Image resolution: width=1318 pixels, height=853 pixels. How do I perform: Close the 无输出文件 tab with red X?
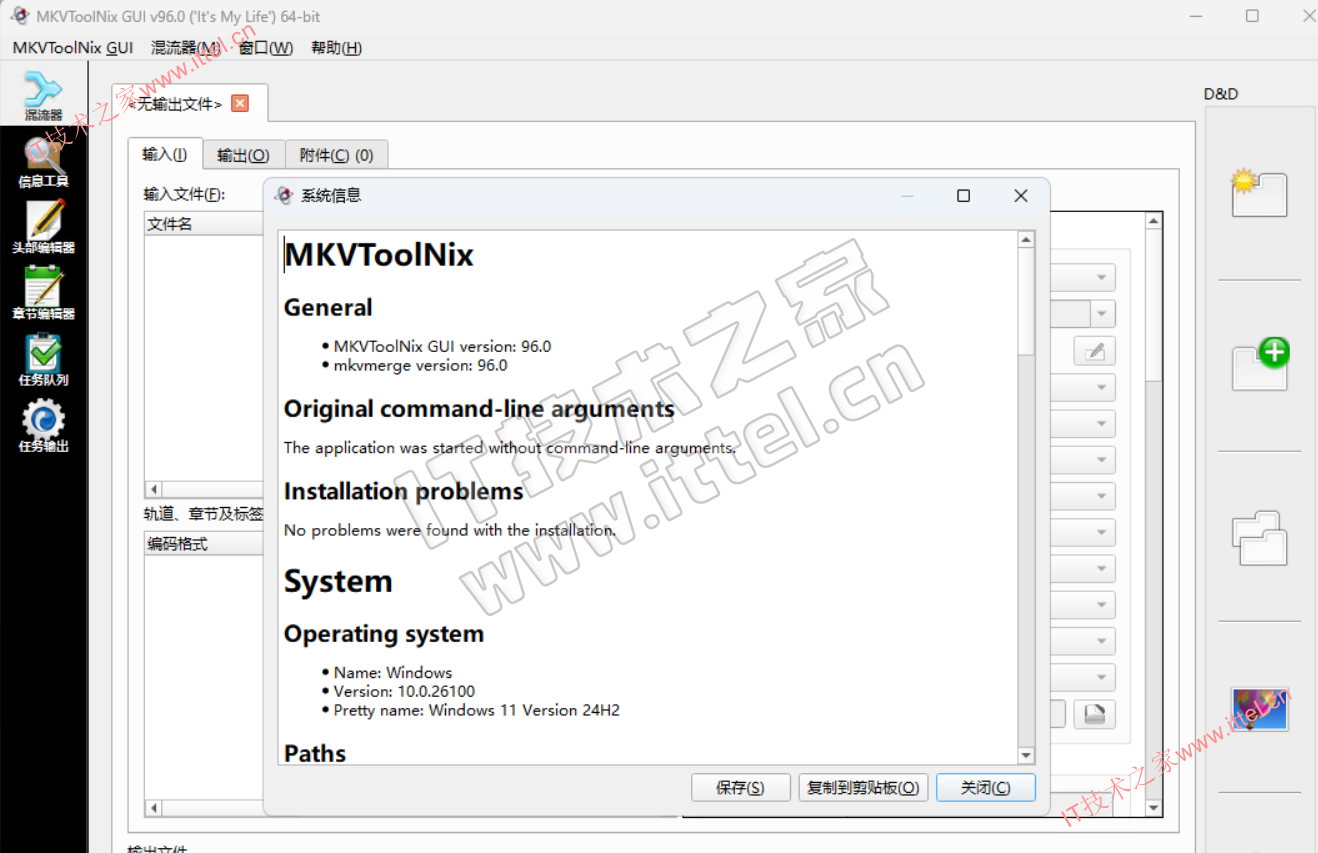coord(239,103)
